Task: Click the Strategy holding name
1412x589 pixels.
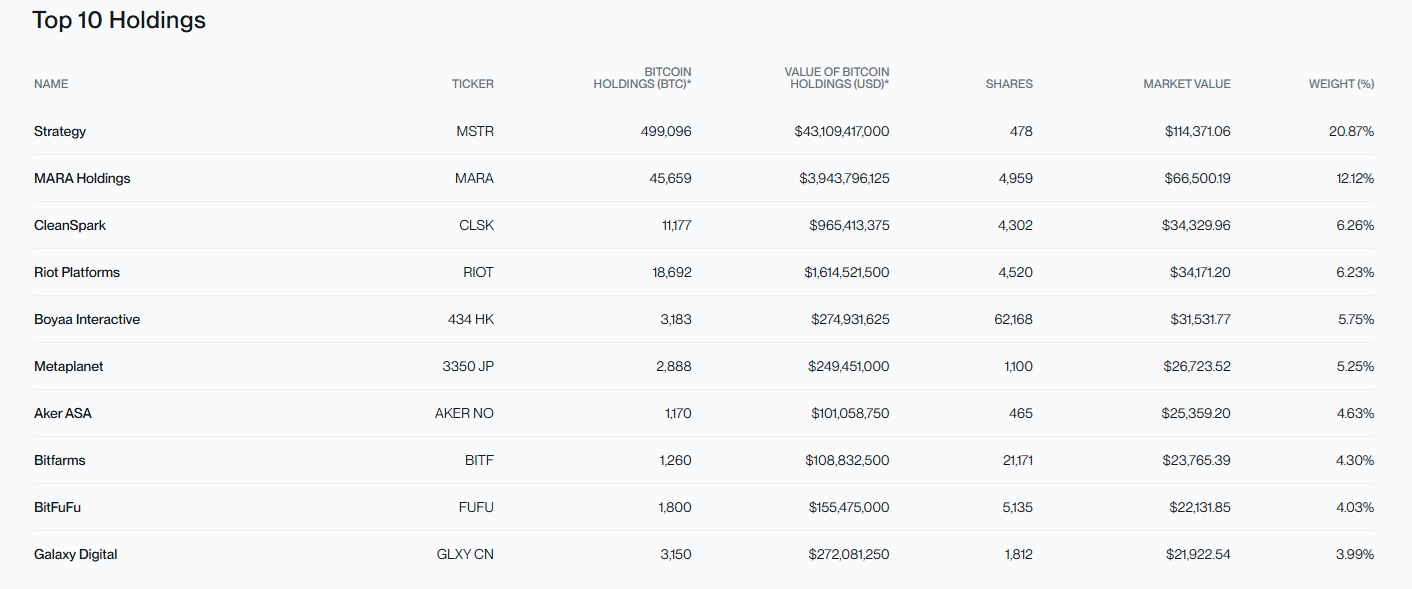Action: click(60, 131)
